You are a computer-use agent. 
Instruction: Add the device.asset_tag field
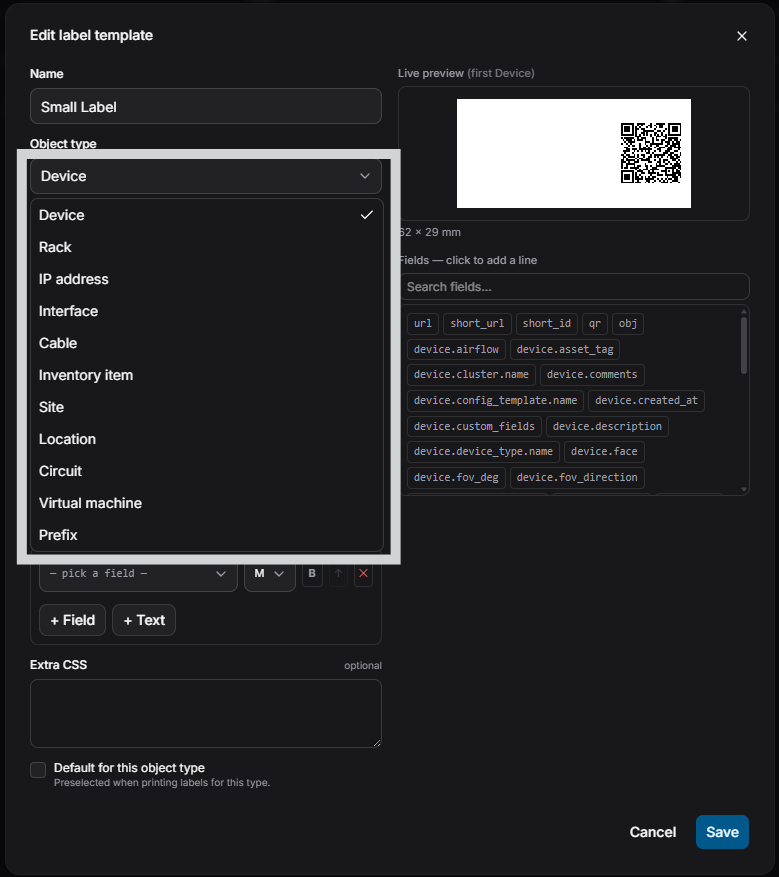(565, 350)
